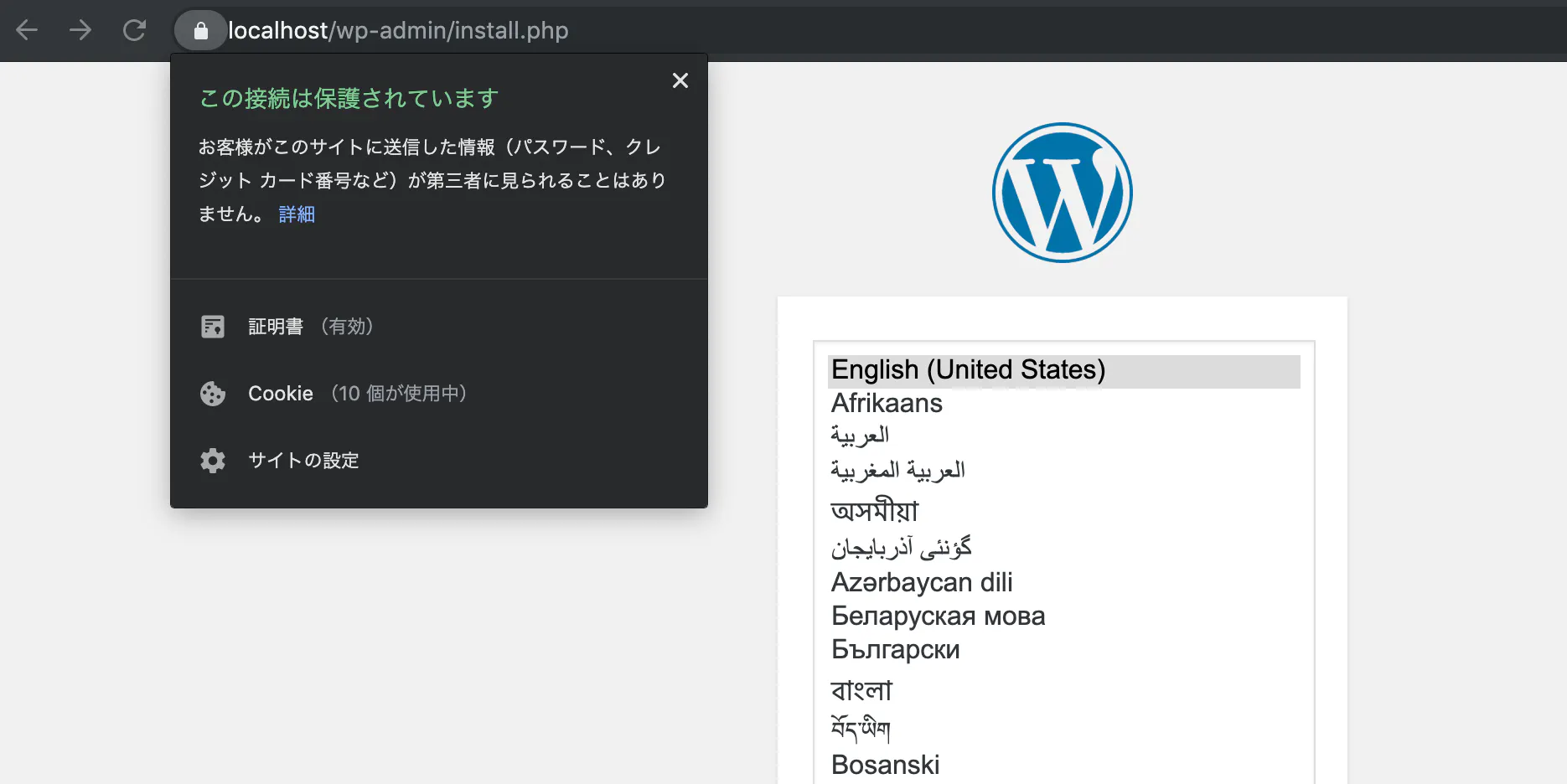This screenshot has width=1567, height=784.
Task: Click the WordPress logo
Action: pos(1062,192)
